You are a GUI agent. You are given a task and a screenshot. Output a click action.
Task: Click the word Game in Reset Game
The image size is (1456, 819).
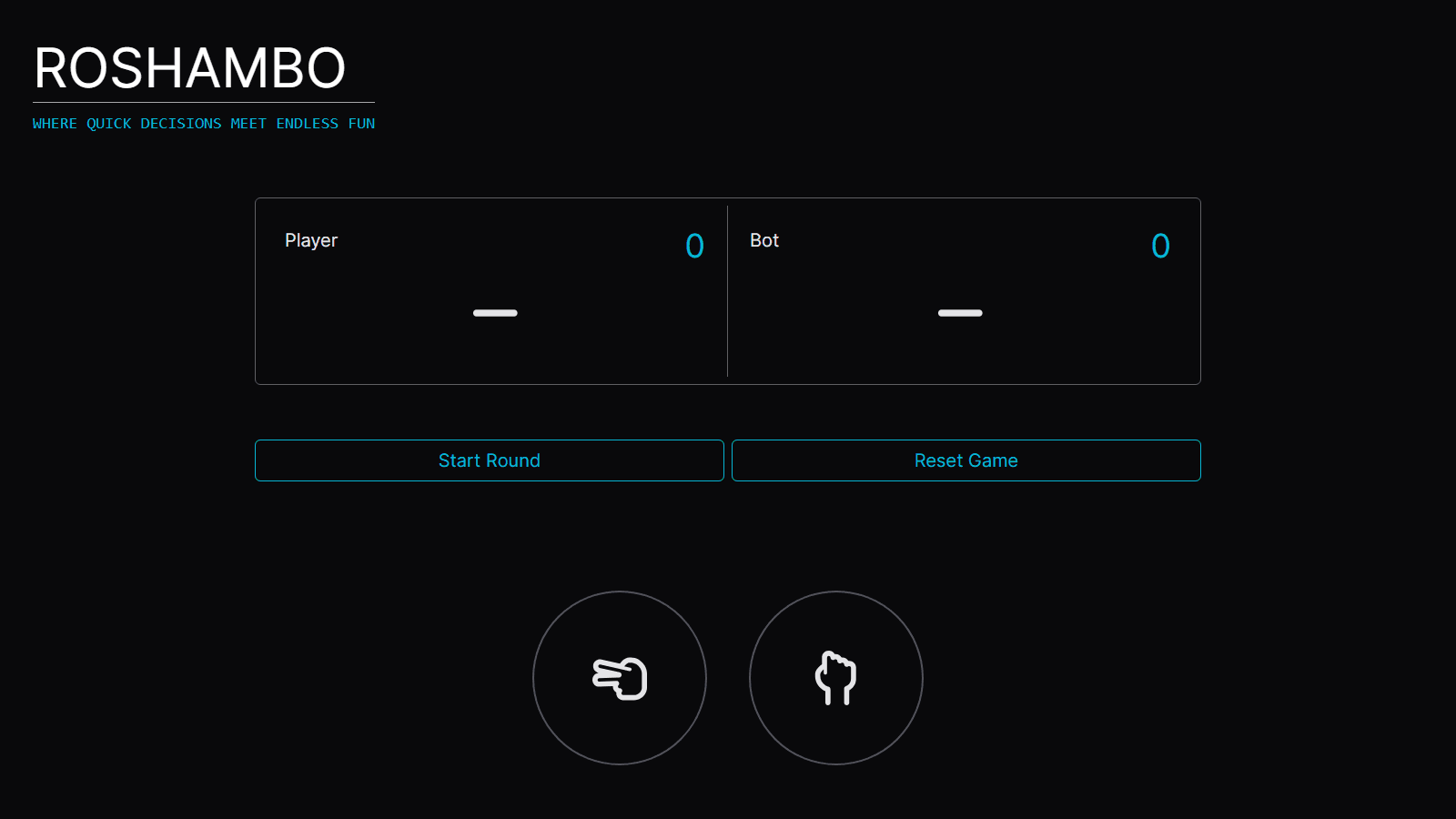993,460
